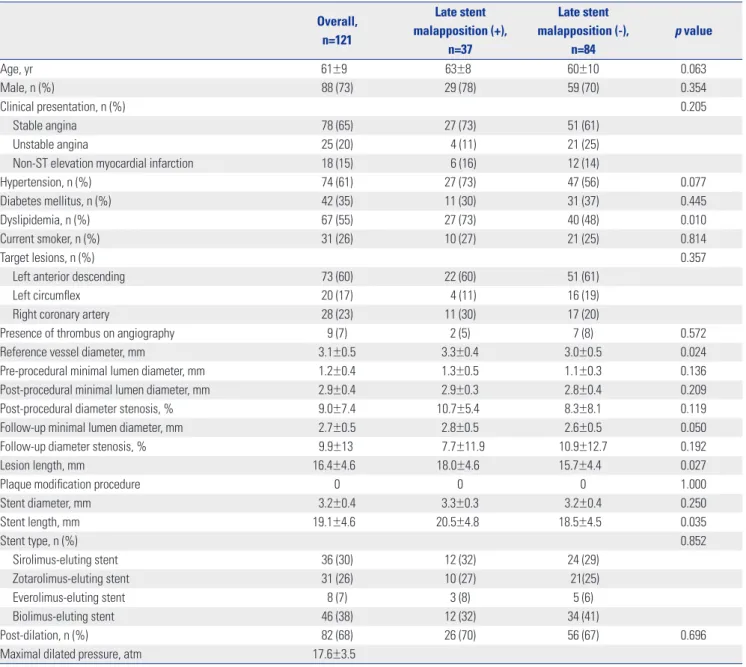Screen dimensions: 746x667
Task: Select 'Post-procedural diameter stenosis, %' label
Action: pyautogui.click(x=87, y=409)
